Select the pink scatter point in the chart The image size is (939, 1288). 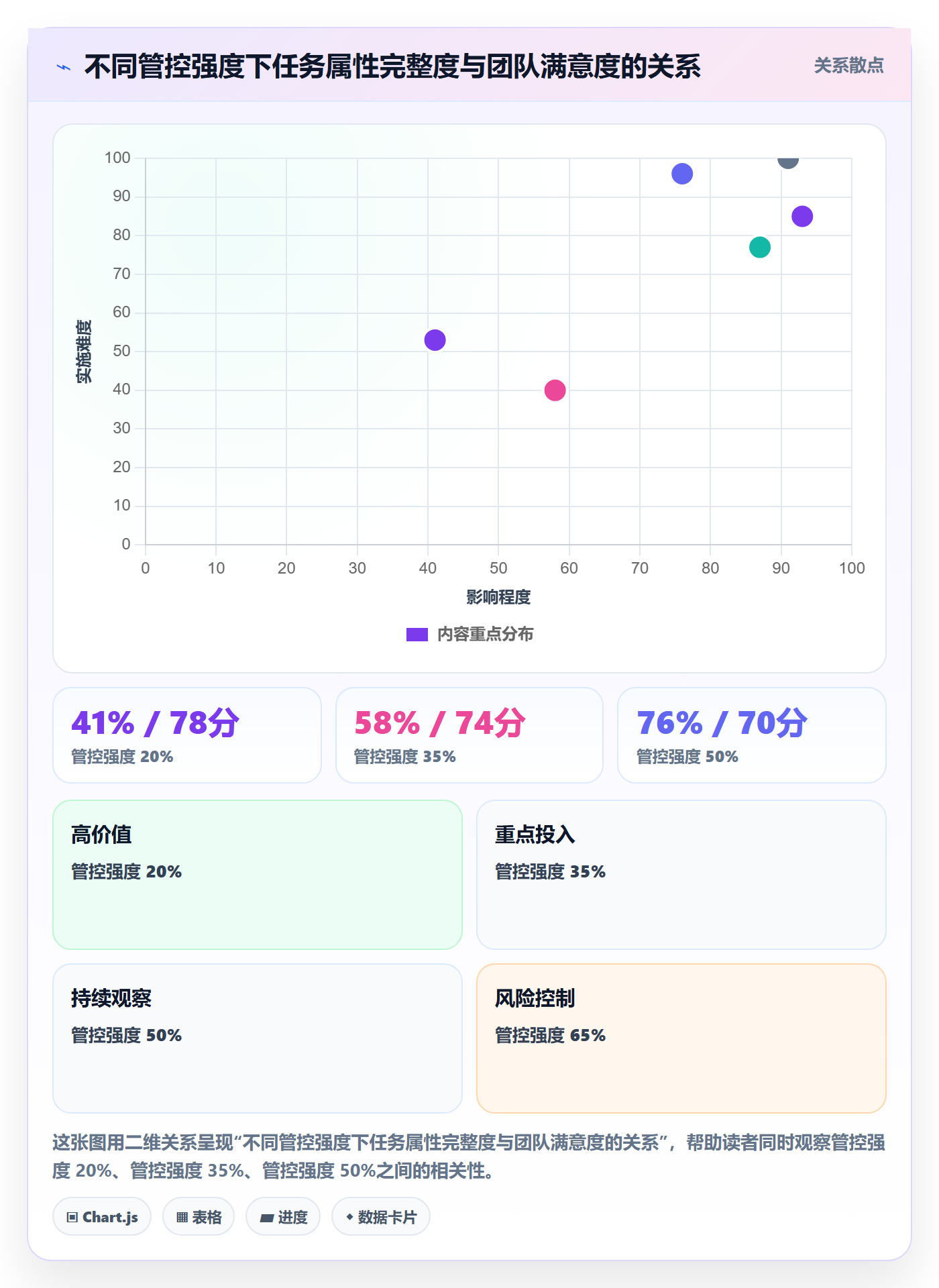tap(555, 390)
